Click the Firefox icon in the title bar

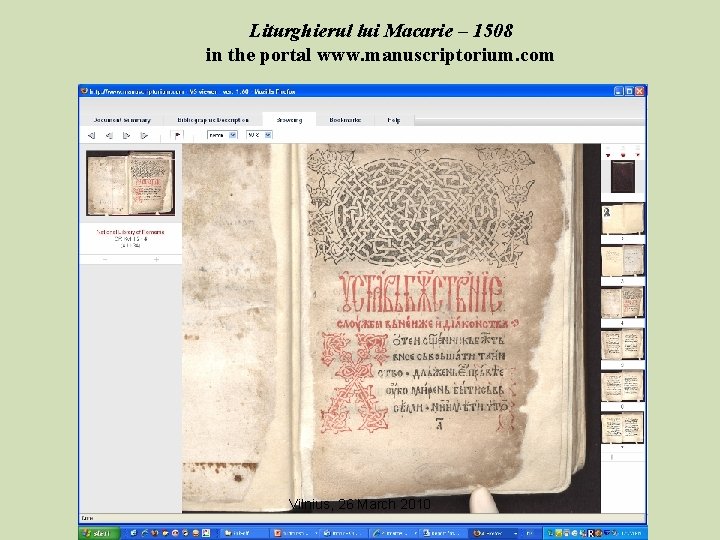tap(84, 91)
